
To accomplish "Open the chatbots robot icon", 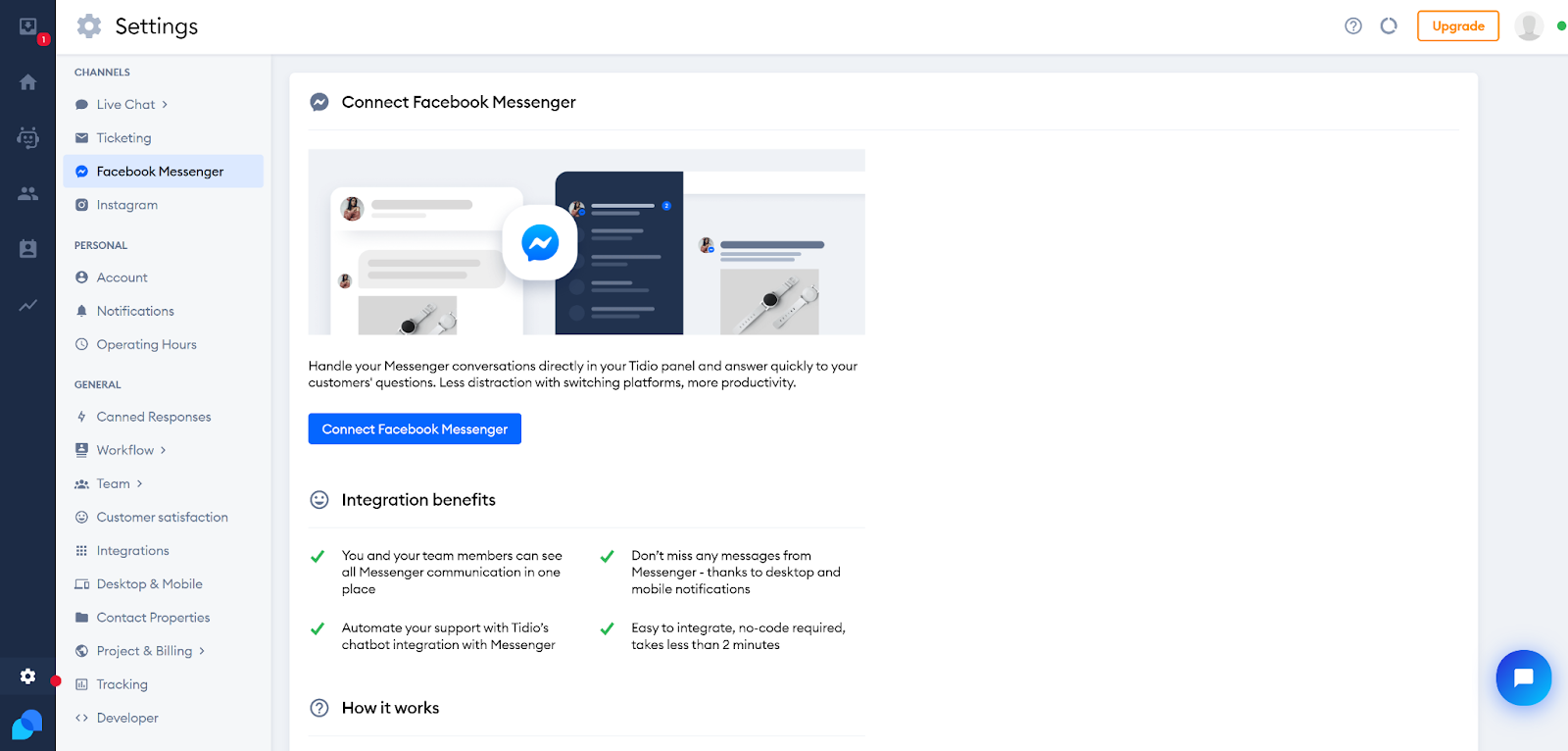I will [28, 138].
